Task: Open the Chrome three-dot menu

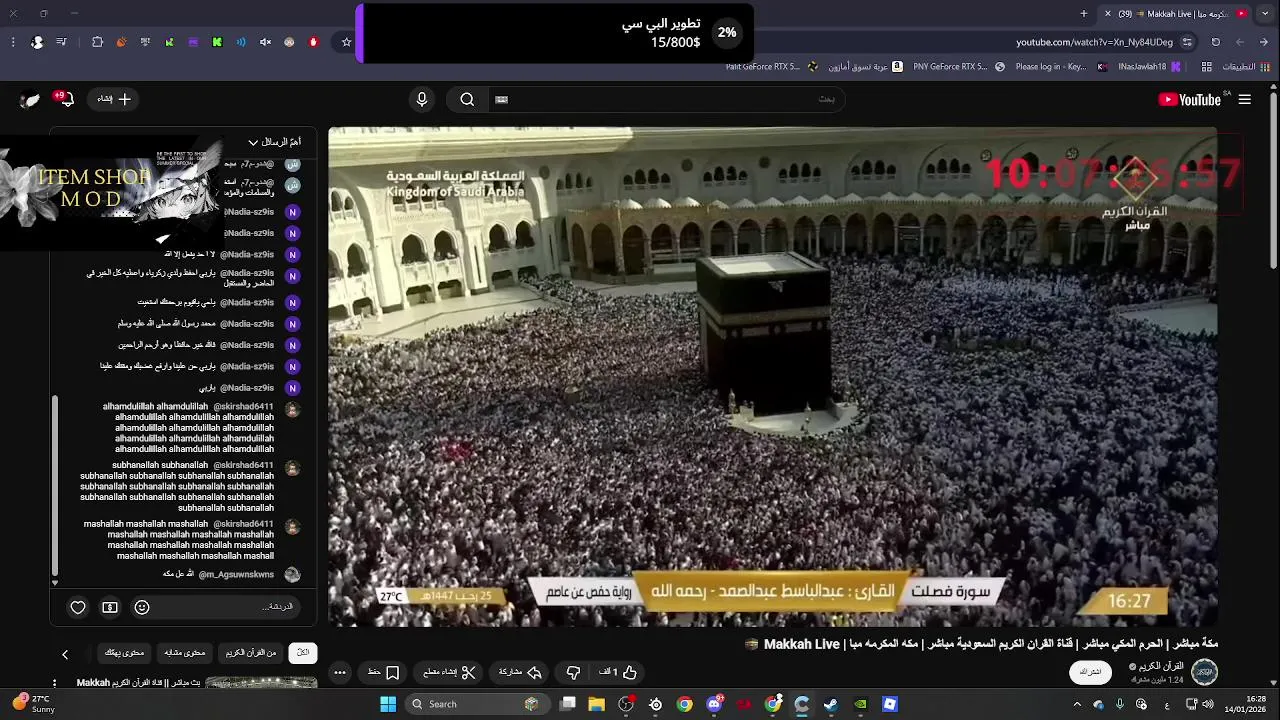Action: click(12, 42)
